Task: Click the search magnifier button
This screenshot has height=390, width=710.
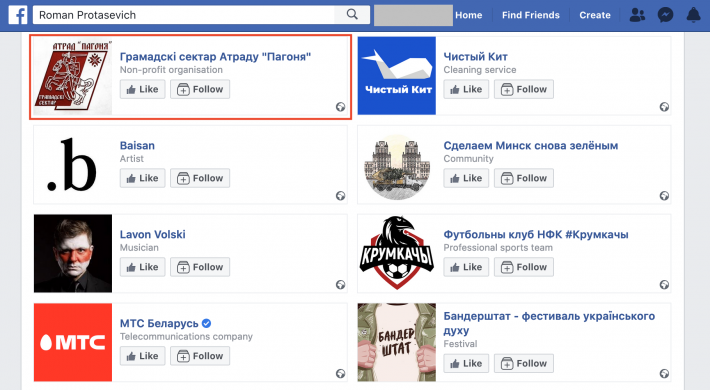Action: [352, 14]
